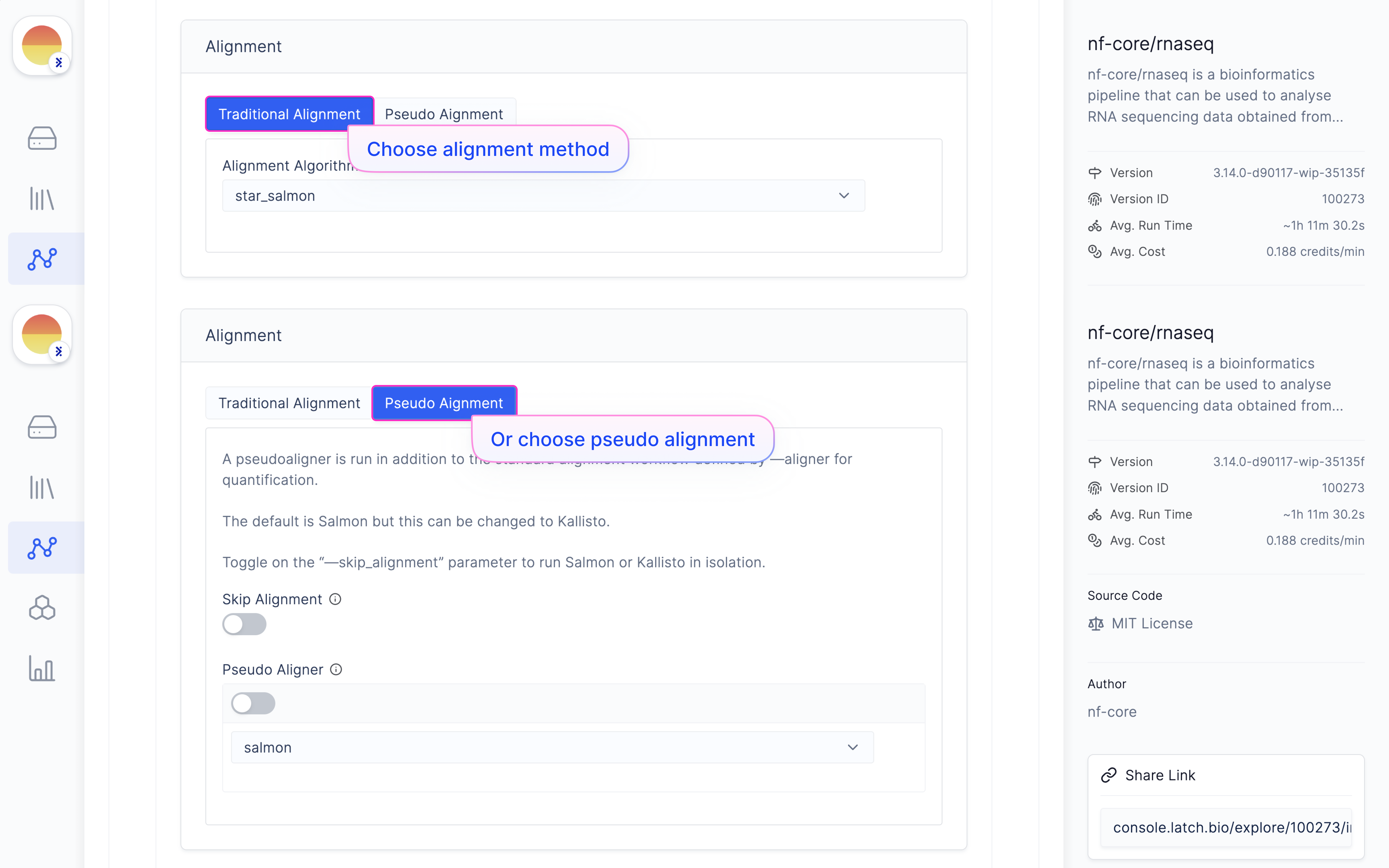
Task: Open the workspace avatar at top of sidebar
Action: 42,45
